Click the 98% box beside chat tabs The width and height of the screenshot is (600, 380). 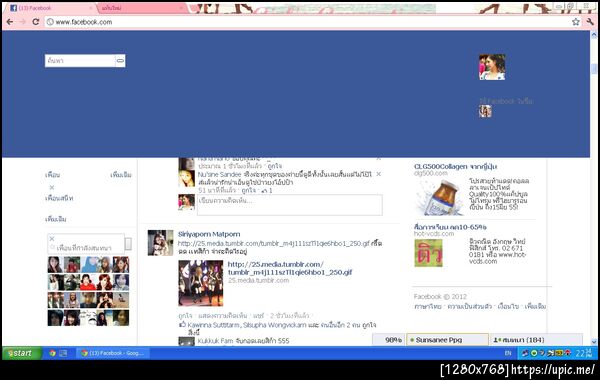tap(388, 340)
